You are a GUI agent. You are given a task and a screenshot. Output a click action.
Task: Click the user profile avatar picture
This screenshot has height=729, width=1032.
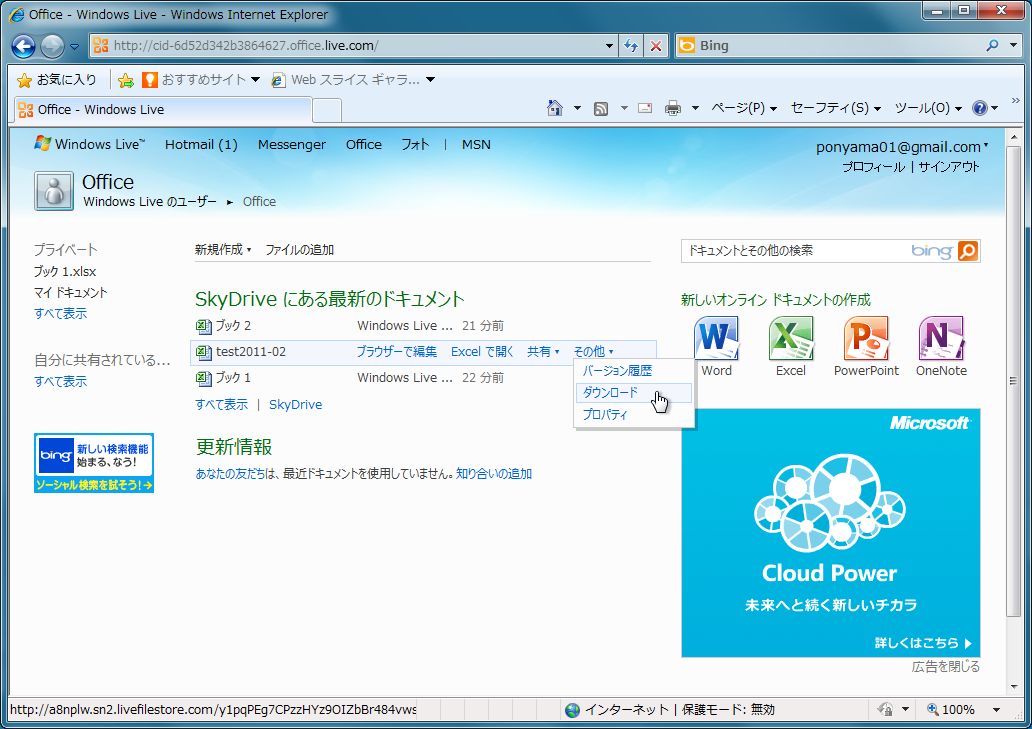click(53, 191)
